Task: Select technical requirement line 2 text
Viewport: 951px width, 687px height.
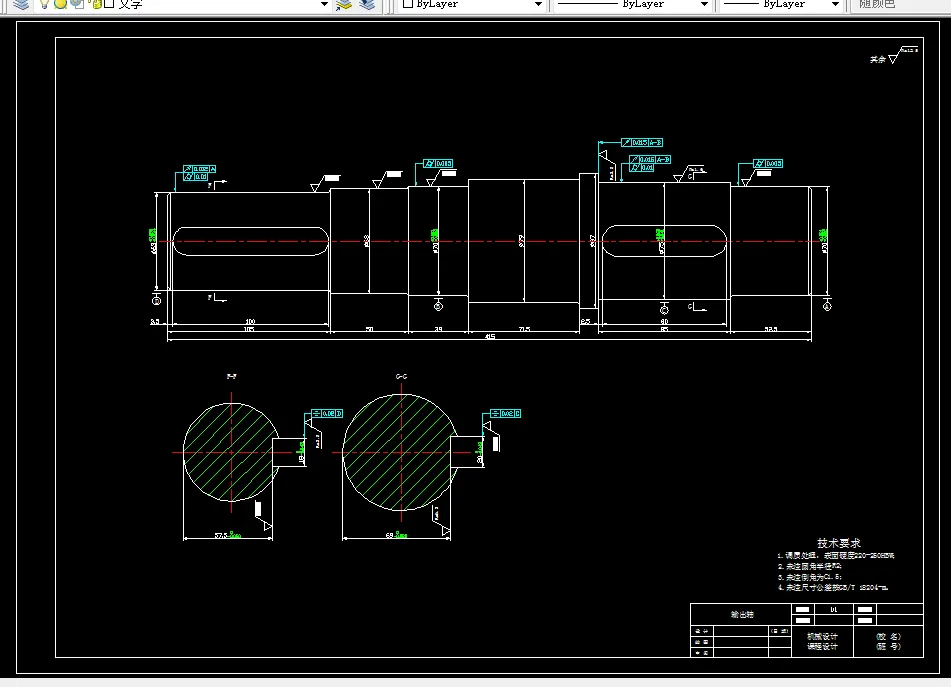Action: 810,566
